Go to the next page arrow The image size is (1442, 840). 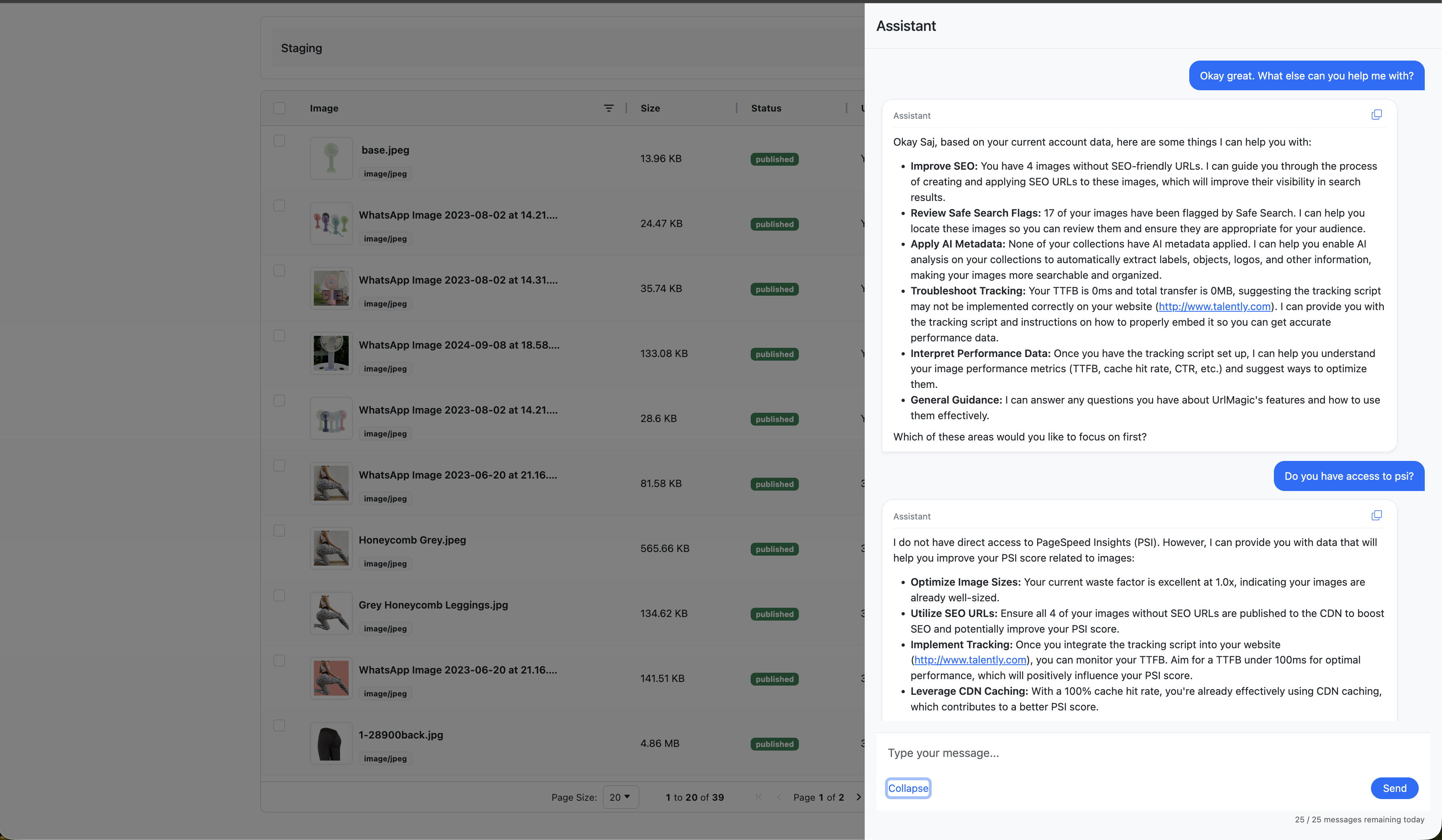[858, 797]
